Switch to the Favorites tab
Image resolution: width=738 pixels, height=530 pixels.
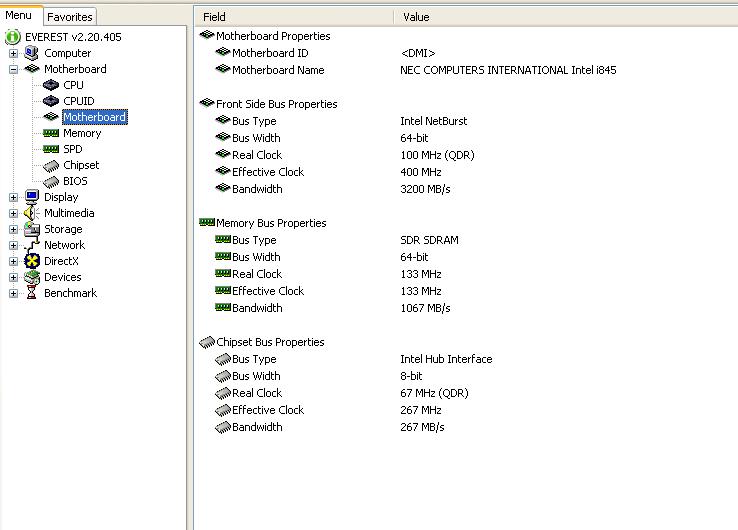(x=70, y=17)
